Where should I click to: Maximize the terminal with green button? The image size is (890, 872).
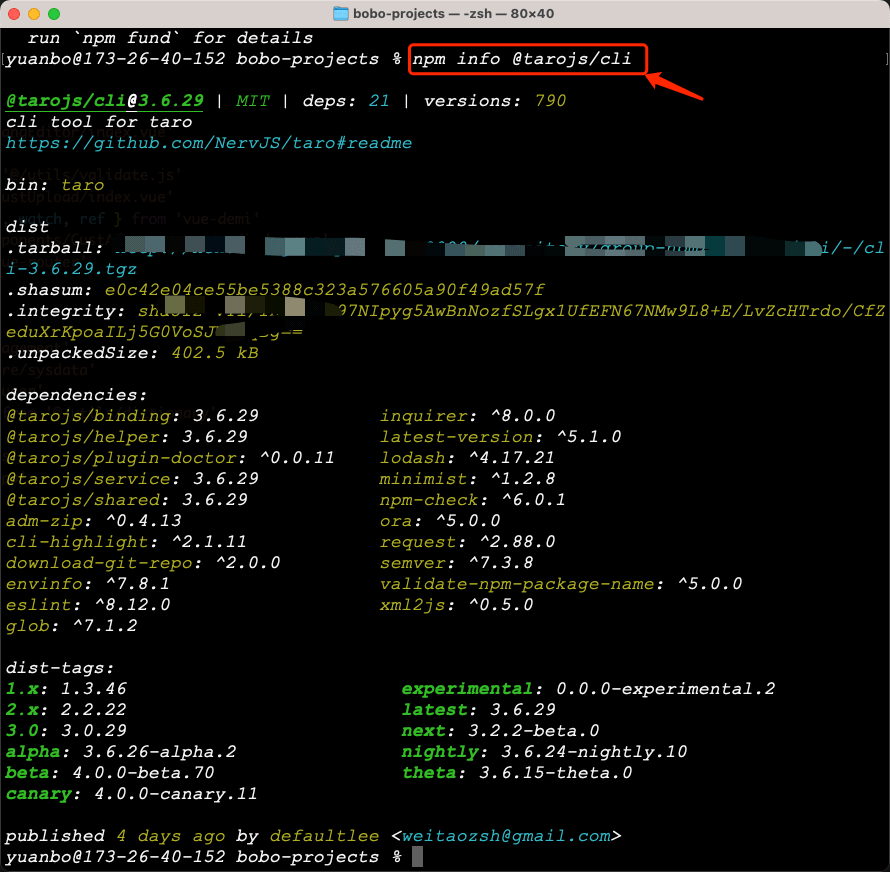54,14
